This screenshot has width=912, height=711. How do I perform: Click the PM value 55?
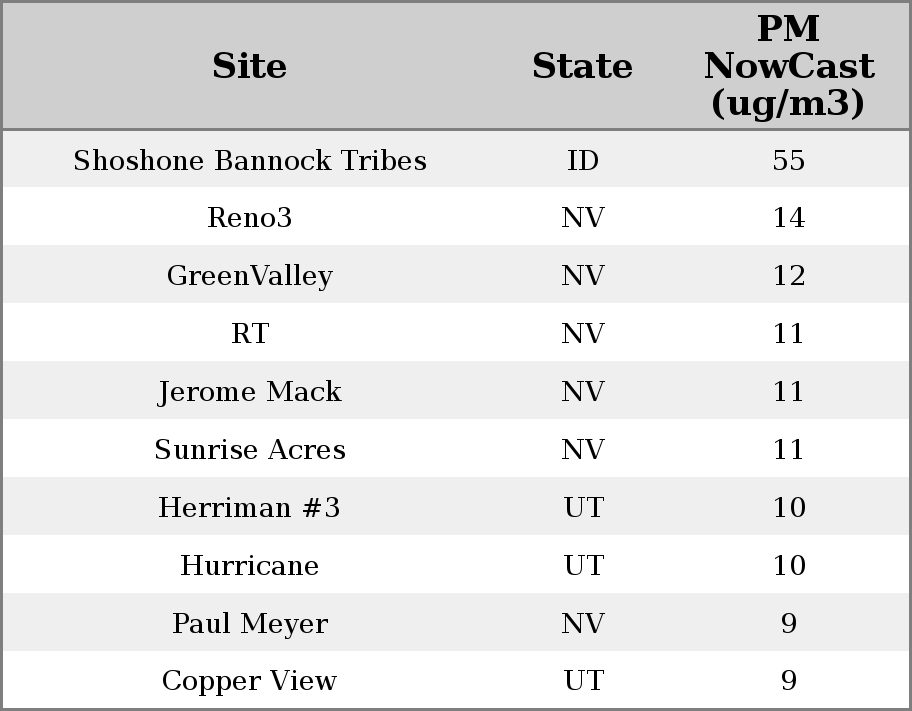point(788,161)
